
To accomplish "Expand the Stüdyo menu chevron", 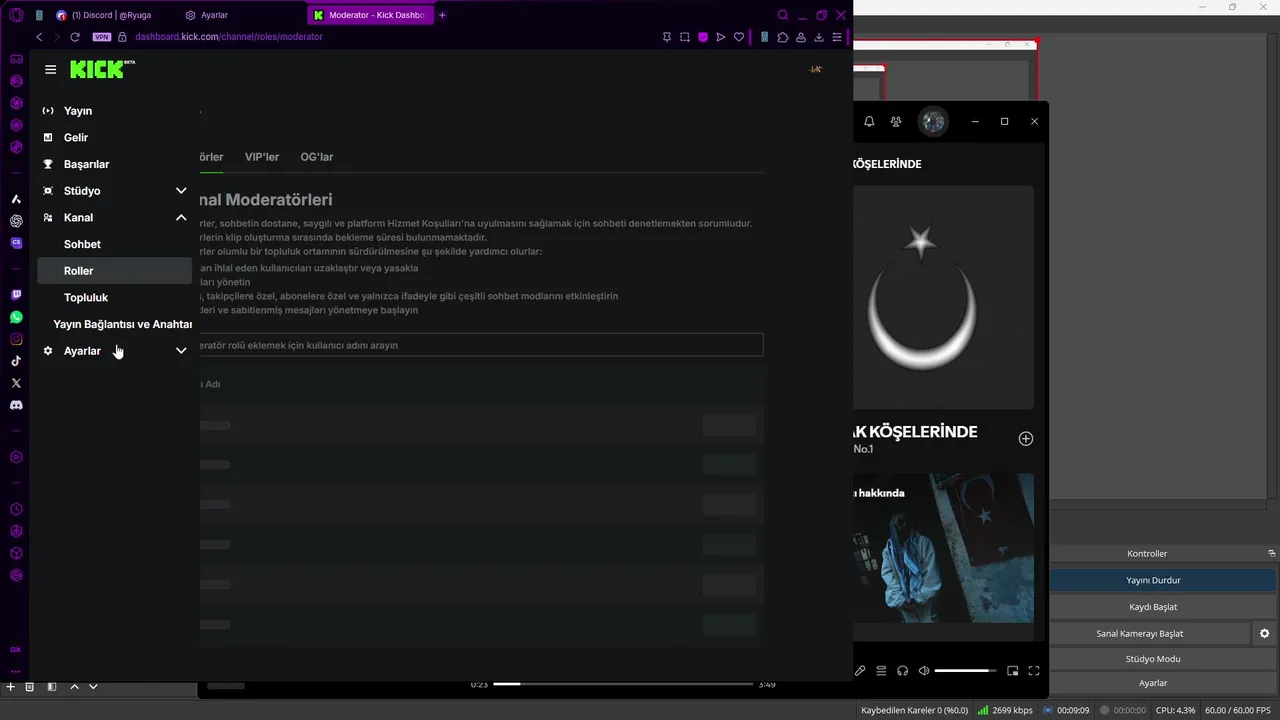I will [181, 191].
